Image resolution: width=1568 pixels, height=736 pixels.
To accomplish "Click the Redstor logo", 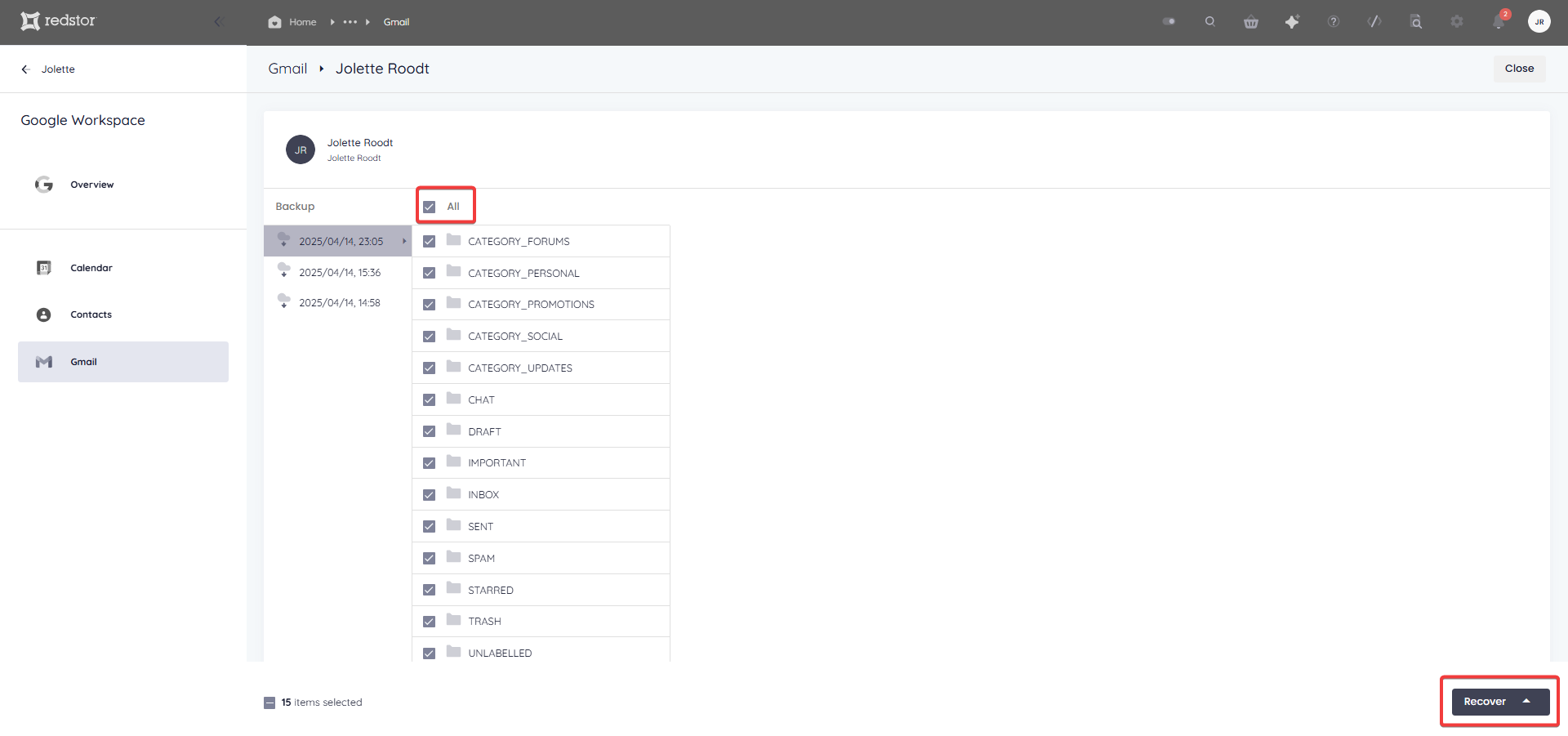I will point(58,20).
